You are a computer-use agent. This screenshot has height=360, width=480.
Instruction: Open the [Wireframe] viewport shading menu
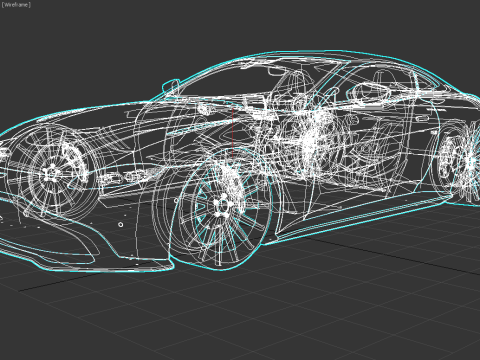pos(16,5)
